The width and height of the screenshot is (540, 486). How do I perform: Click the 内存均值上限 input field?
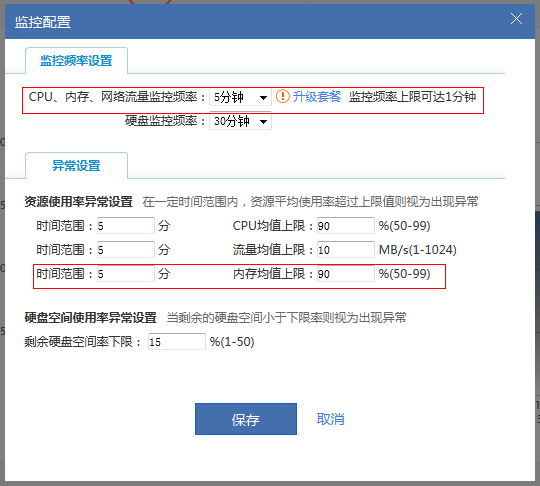tap(346, 274)
